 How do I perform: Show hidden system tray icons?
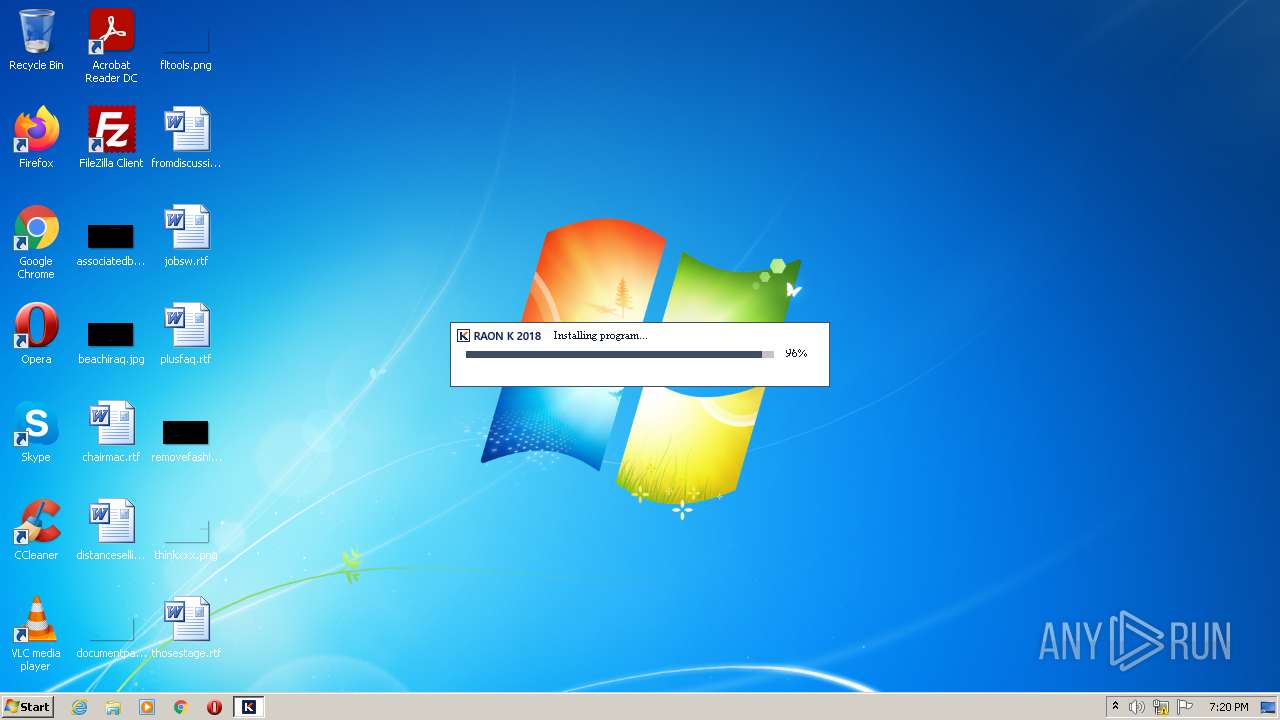click(x=1115, y=707)
